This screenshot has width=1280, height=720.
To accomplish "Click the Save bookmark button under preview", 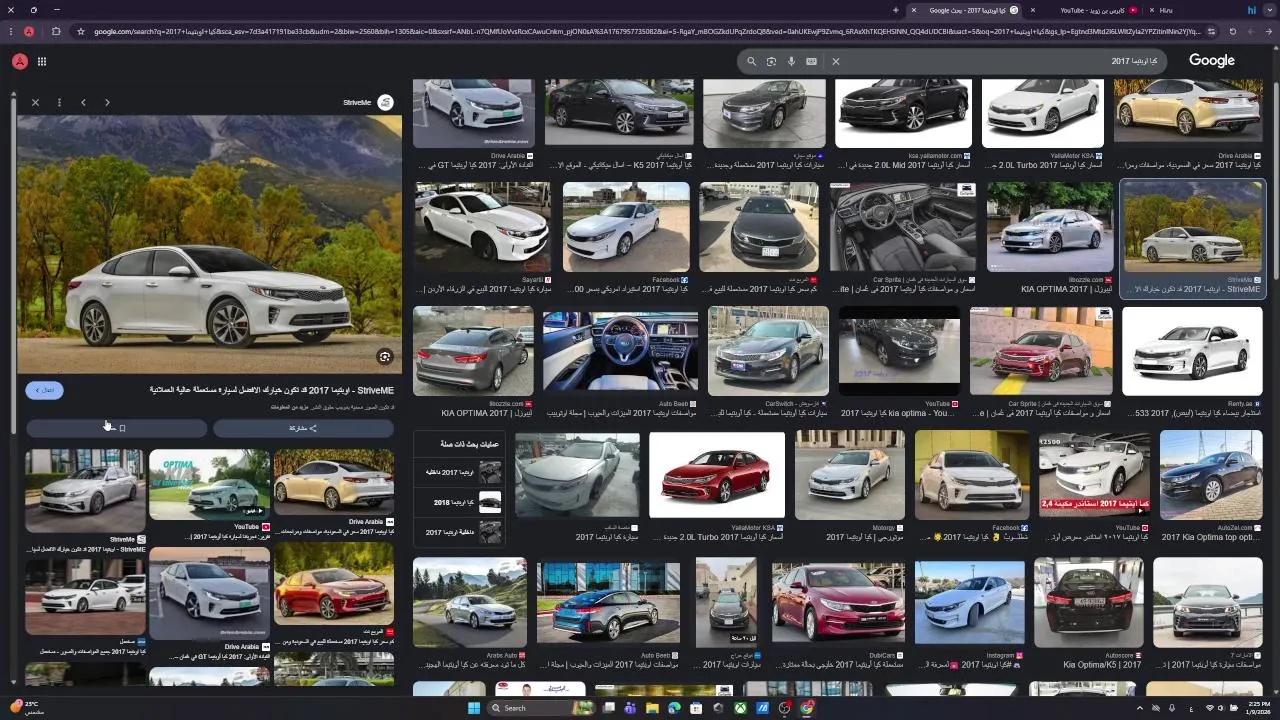I will coord(116,428).
